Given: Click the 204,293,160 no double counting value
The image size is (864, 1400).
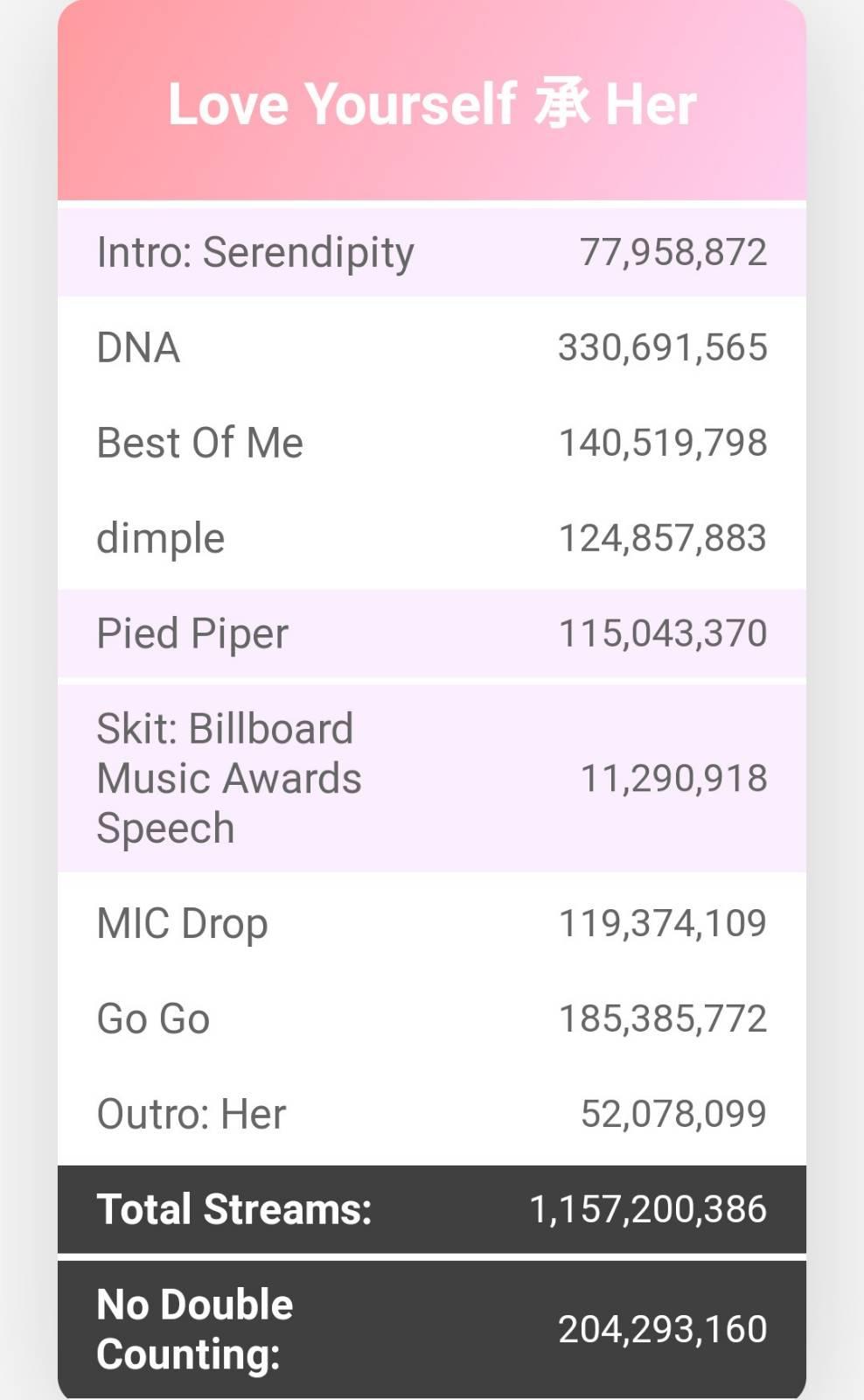Looking at the screenshot, I should point(662,1329).
